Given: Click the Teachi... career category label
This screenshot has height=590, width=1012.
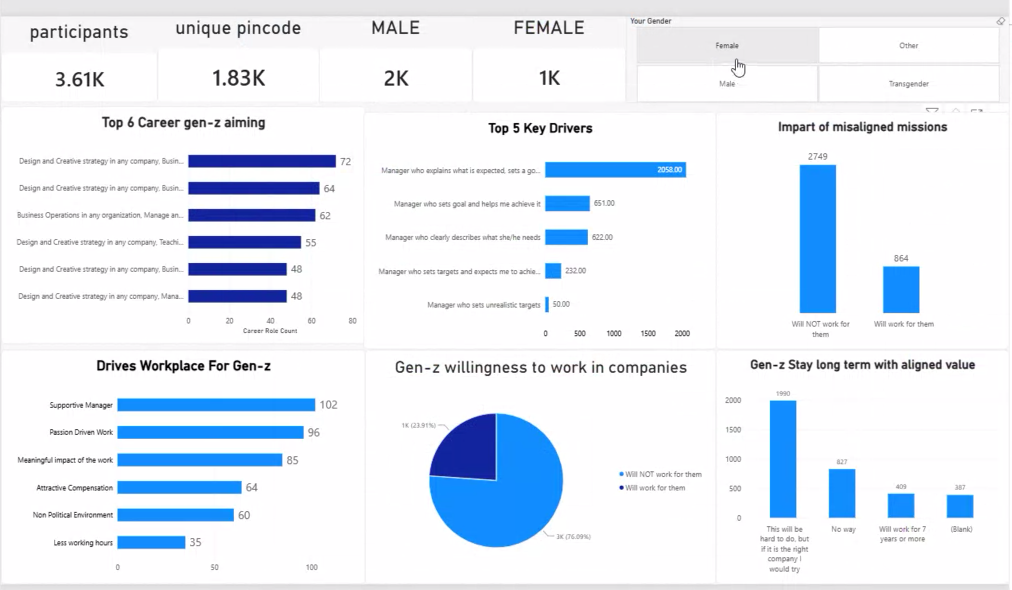Looking at the screenshot, I should click(100, 242).
